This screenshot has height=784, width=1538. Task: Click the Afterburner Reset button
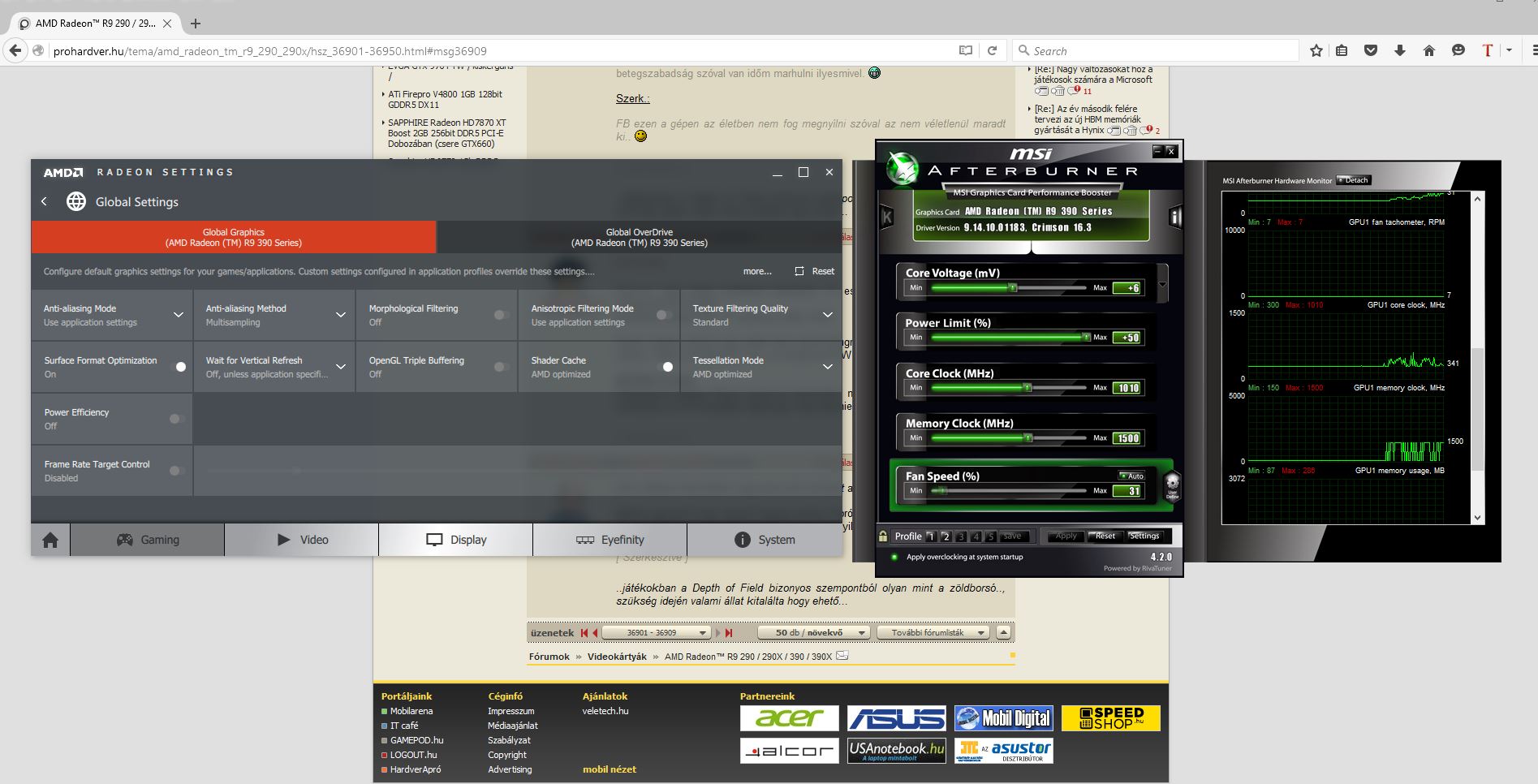(x=1105, y=536)
